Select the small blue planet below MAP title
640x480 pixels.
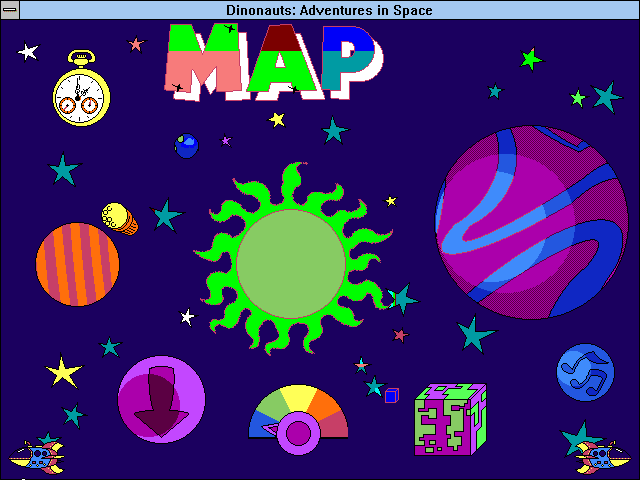187,146
